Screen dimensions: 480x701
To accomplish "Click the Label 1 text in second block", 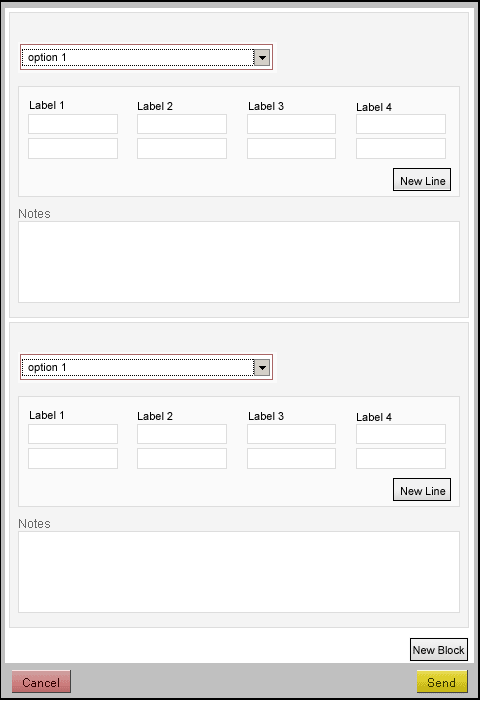I will 46,415.
